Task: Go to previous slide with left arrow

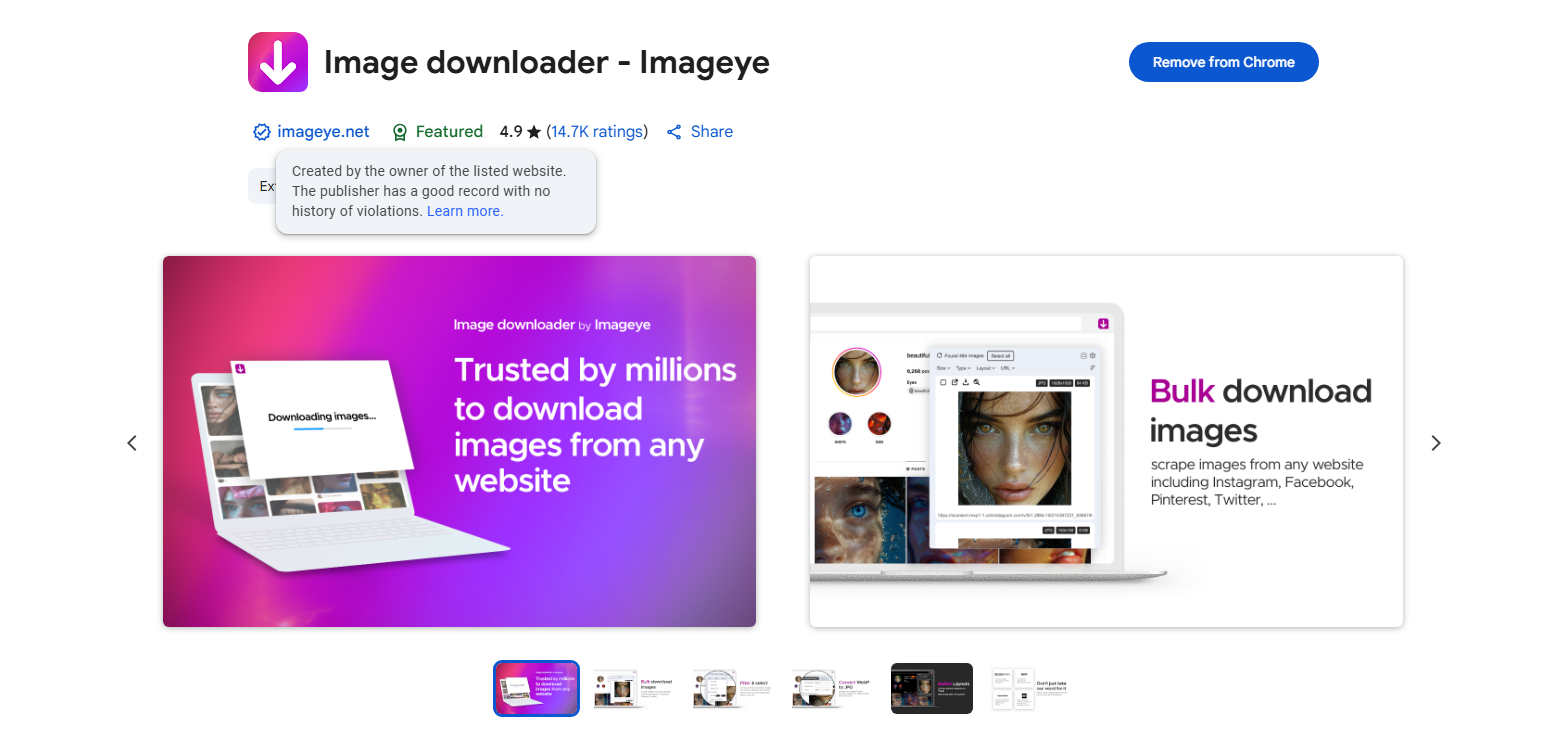Action: tap(132, 442)
